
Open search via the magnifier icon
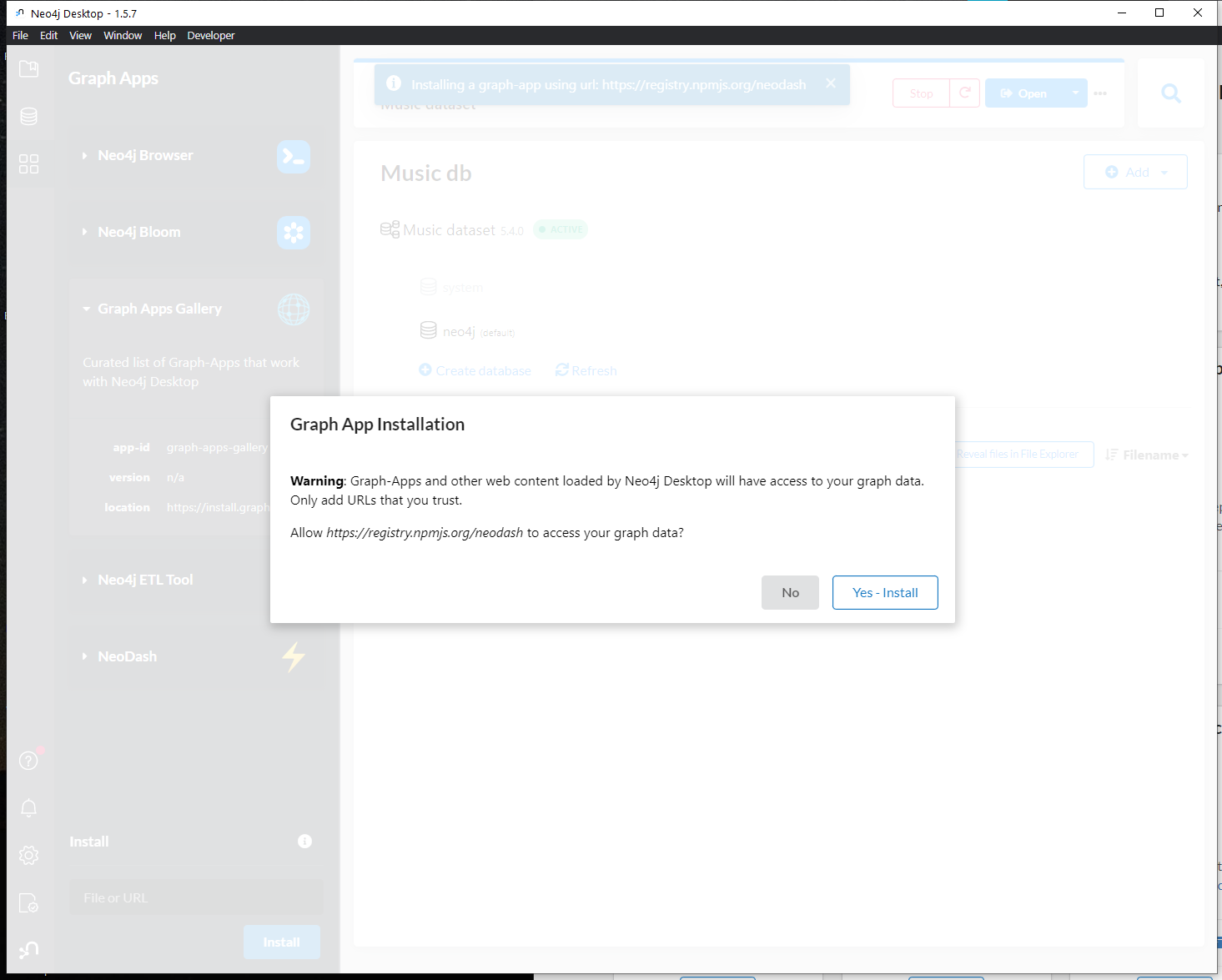point(1170,93)
